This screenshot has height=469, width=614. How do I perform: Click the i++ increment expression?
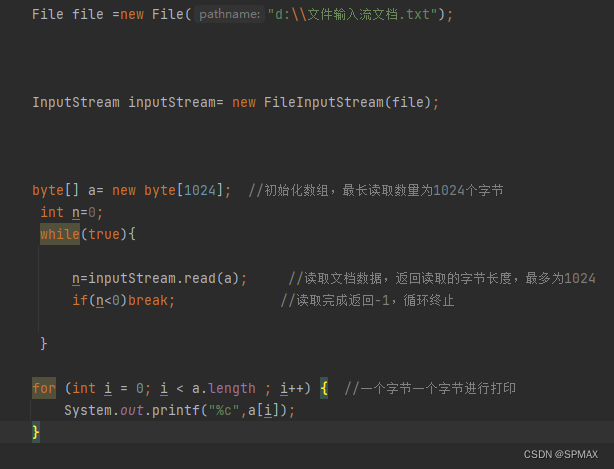point(291,388)
